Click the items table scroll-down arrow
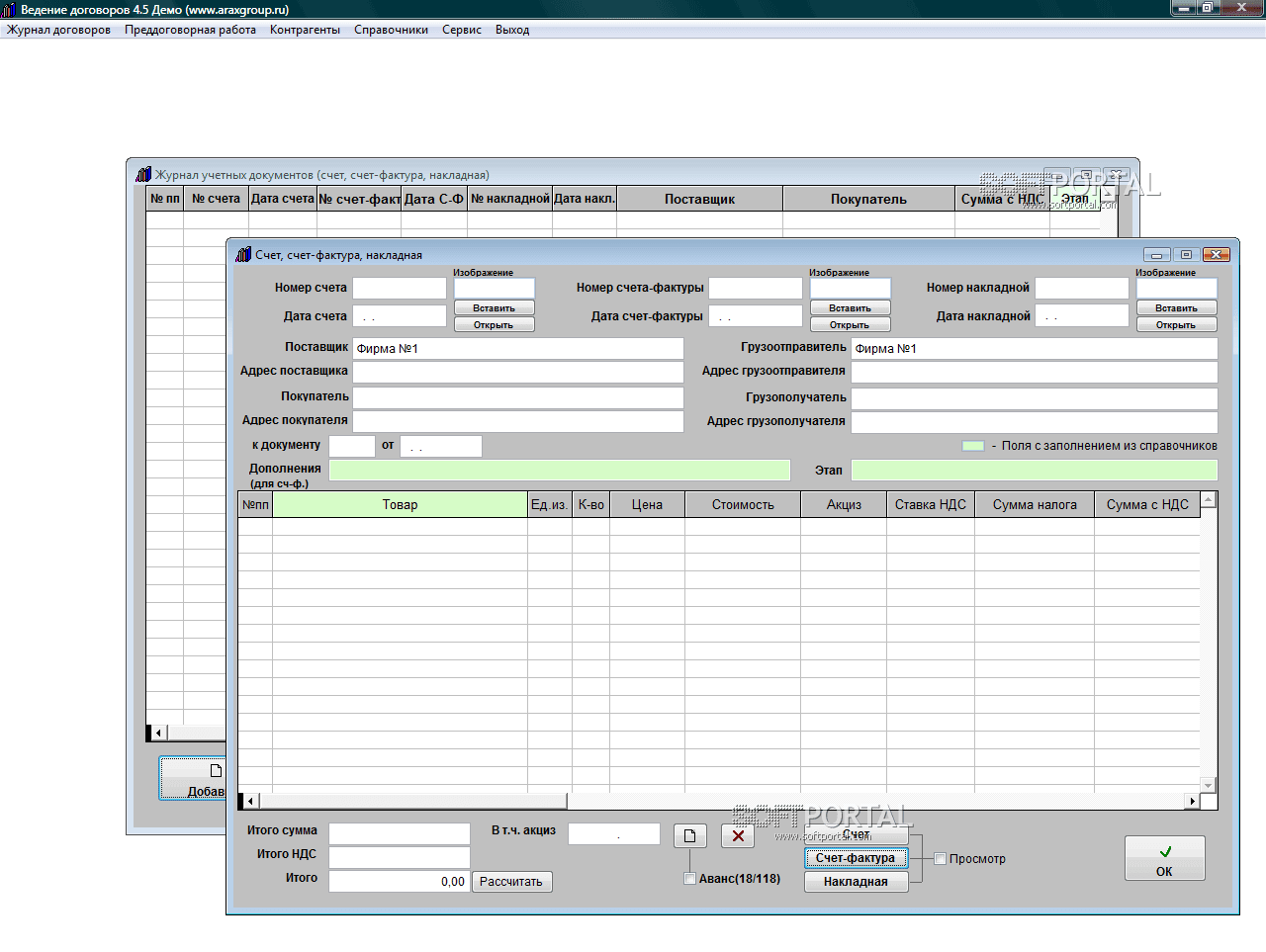This screenshot has width=1266, height=952. 1208,785
